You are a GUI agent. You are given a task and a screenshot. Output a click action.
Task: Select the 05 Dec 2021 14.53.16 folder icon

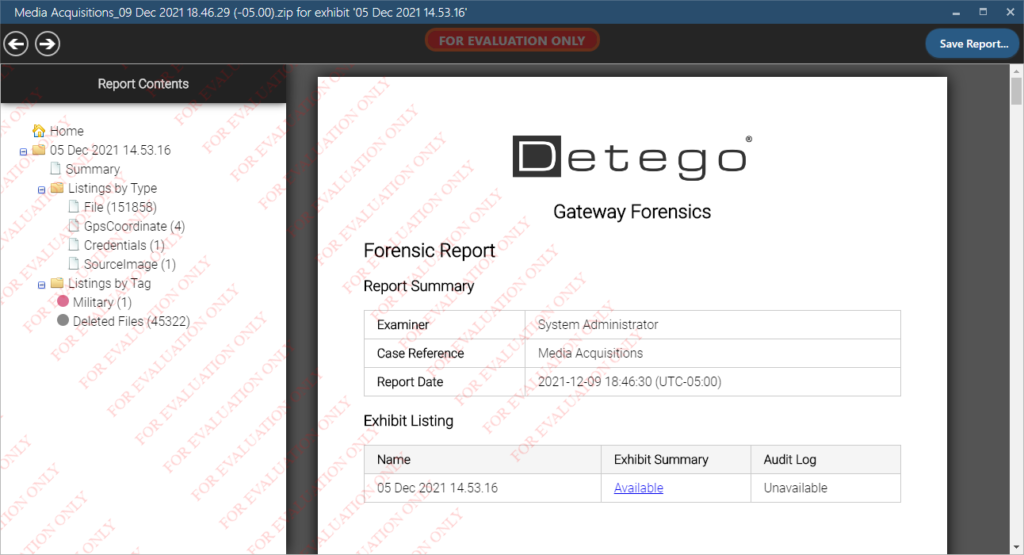[39, 150]
